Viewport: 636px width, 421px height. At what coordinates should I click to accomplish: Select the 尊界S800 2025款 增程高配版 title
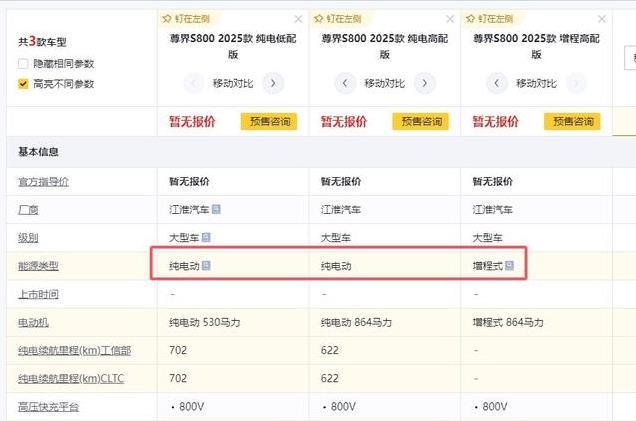[536, 46]
